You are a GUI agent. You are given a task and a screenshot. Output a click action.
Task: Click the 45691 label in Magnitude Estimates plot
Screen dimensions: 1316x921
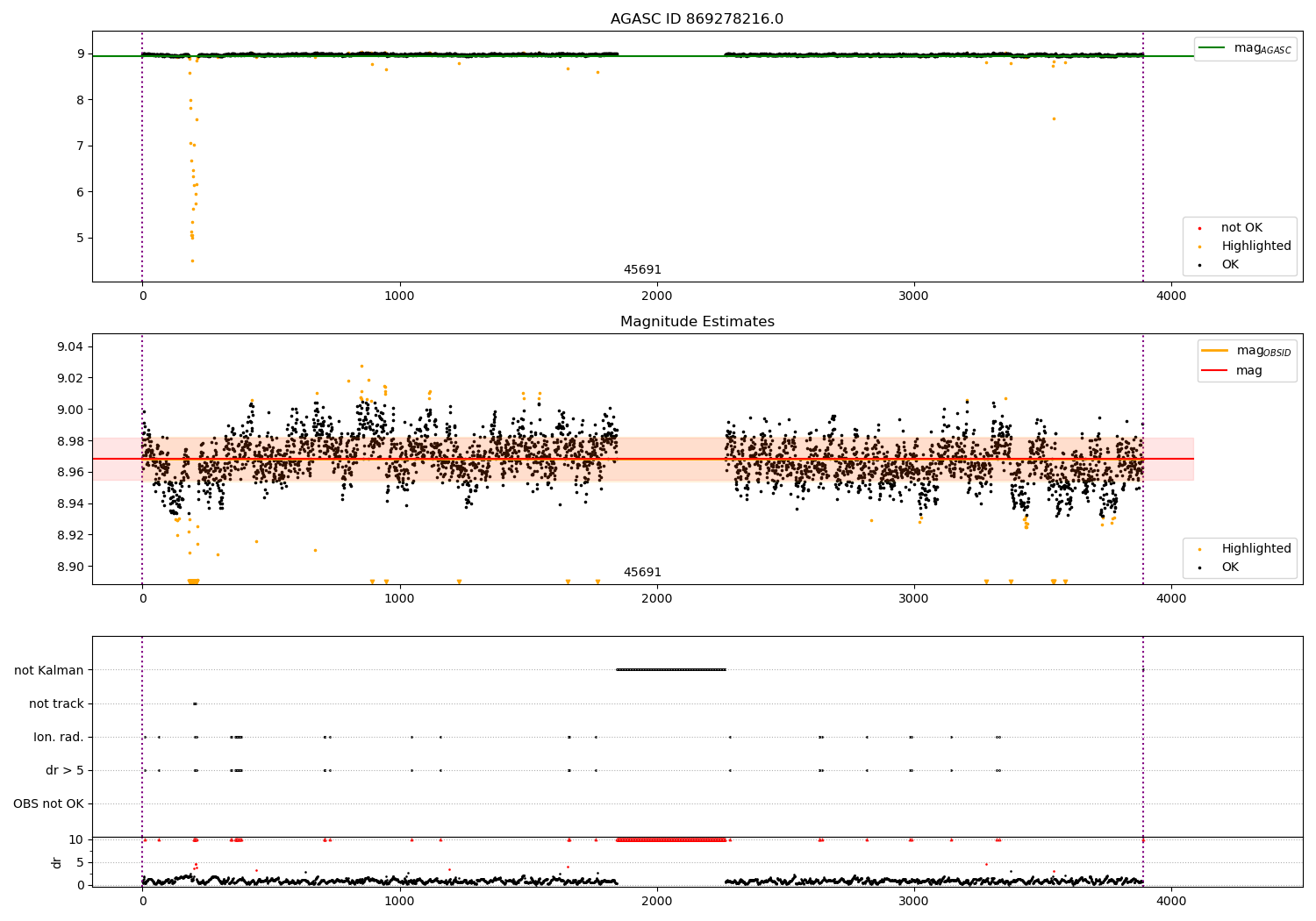pos(642,573)
